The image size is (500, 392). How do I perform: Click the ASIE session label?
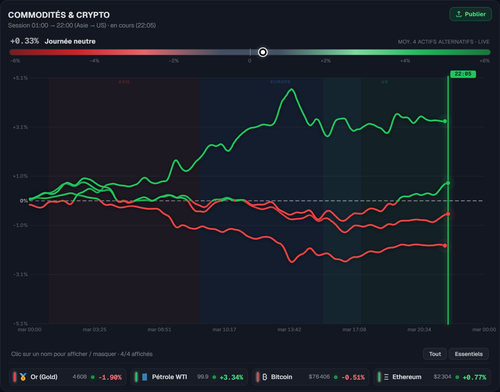tap(124, 82)
